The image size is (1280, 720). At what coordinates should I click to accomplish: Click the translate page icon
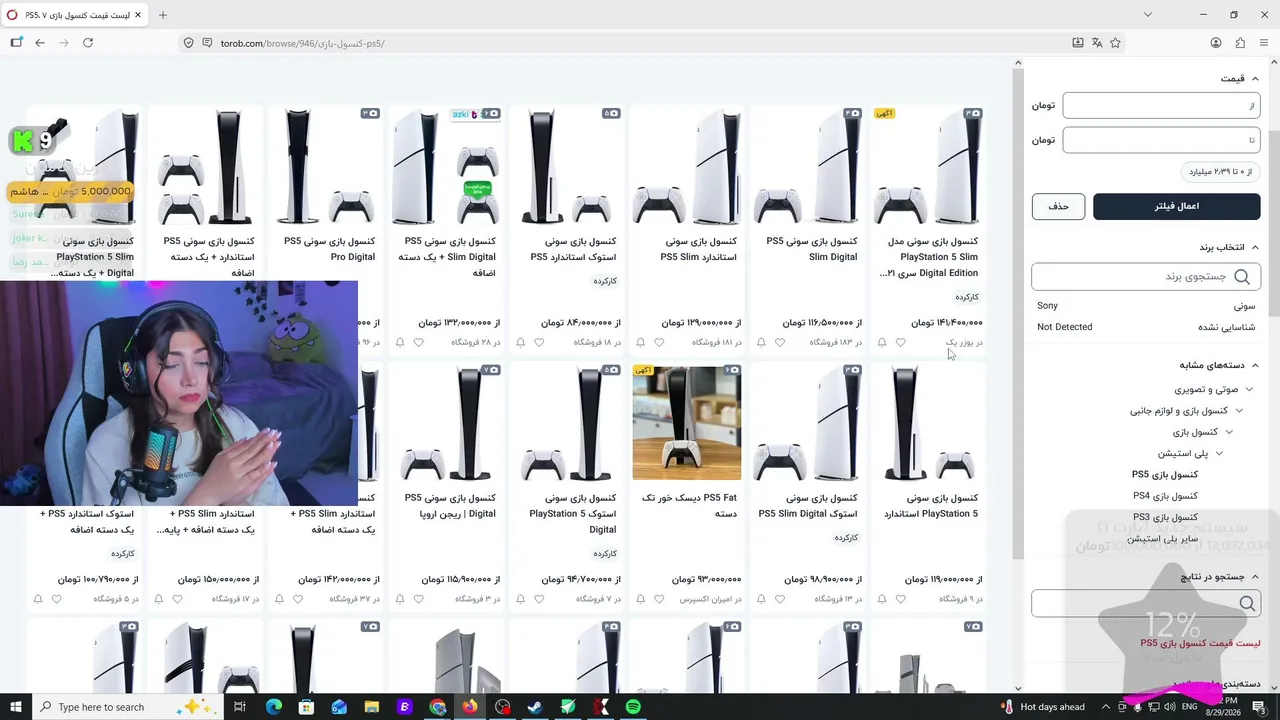pos(1097,43)
